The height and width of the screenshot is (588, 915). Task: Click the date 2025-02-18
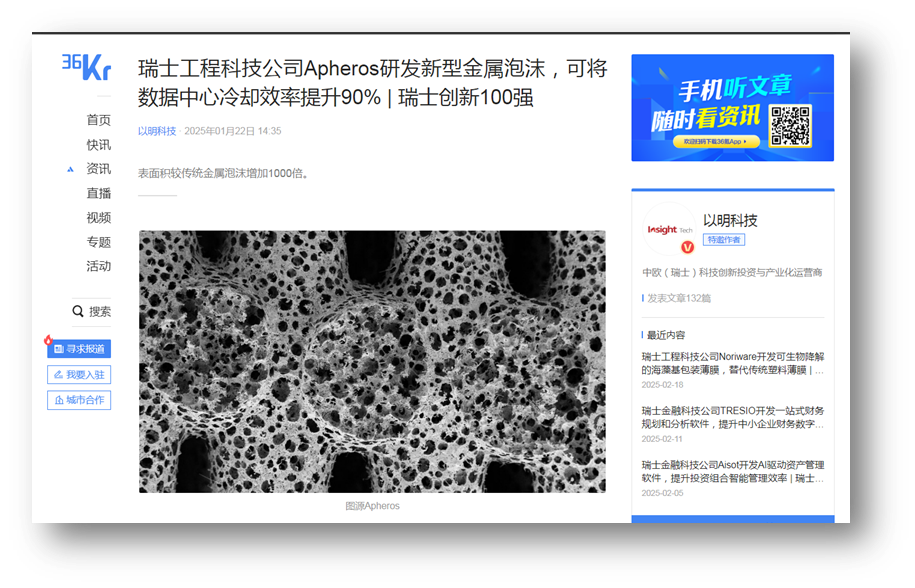pos(662,385)
